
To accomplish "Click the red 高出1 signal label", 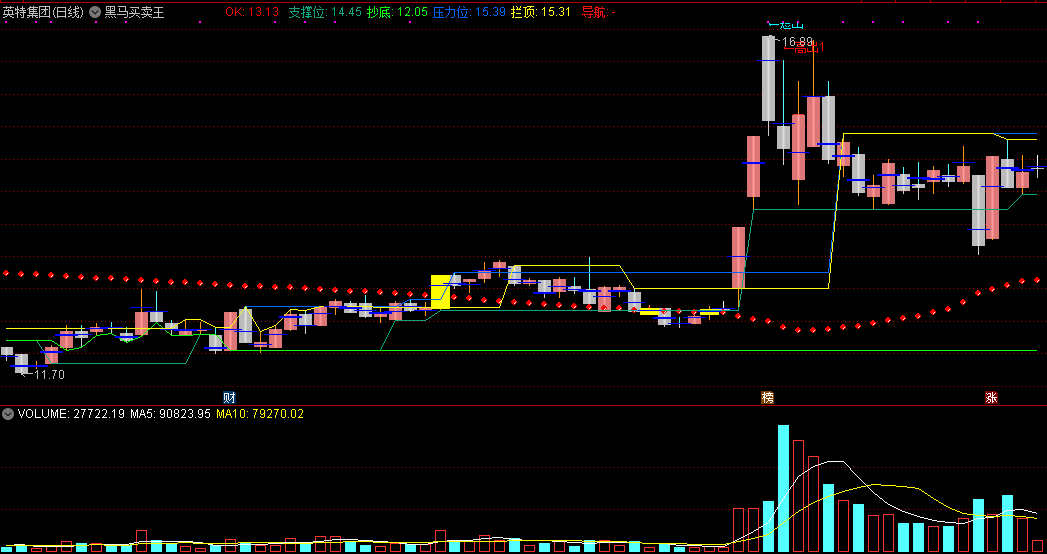I will pos(805,47).
